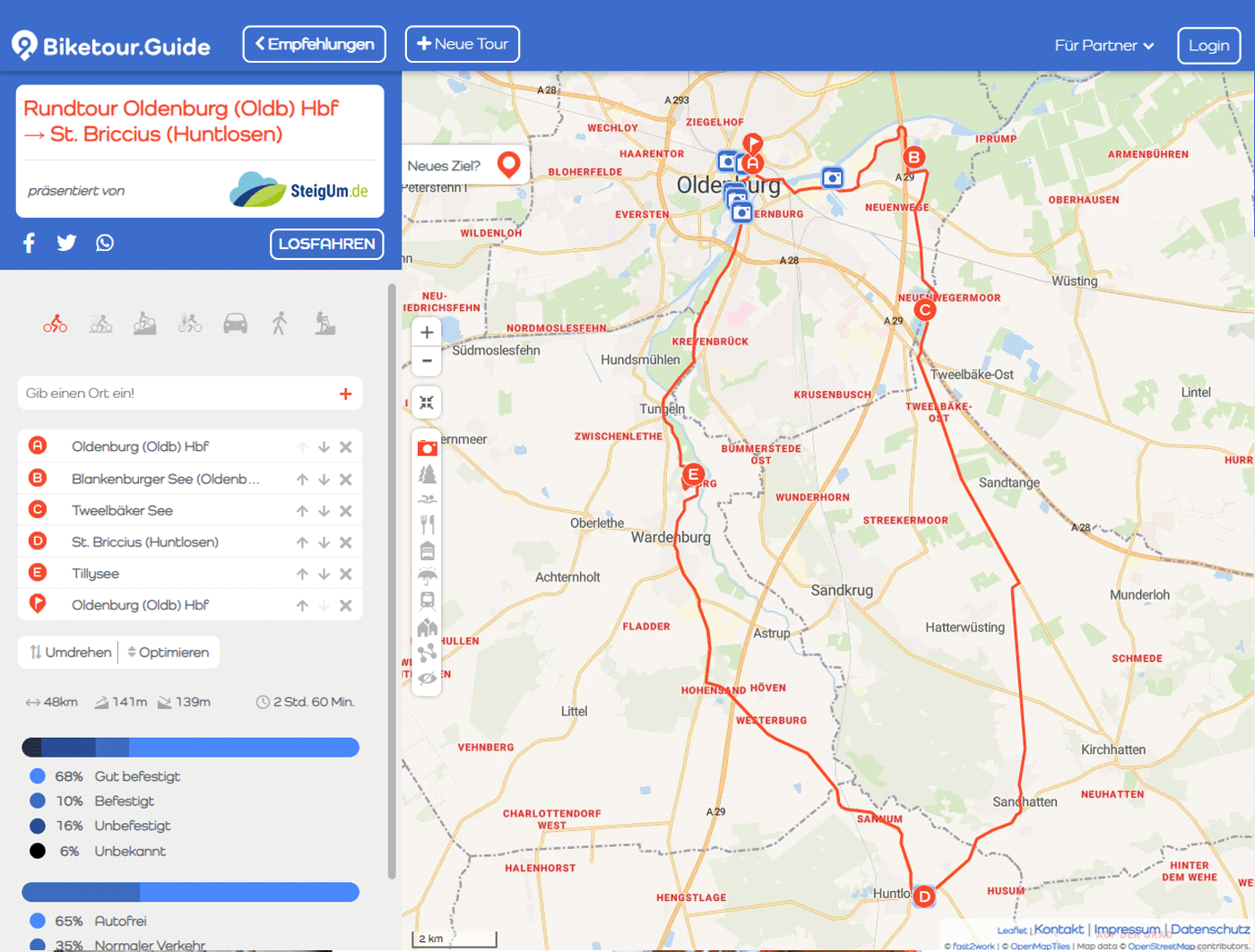
Task: Share the tour on Facebook
Action: [30, 243]
